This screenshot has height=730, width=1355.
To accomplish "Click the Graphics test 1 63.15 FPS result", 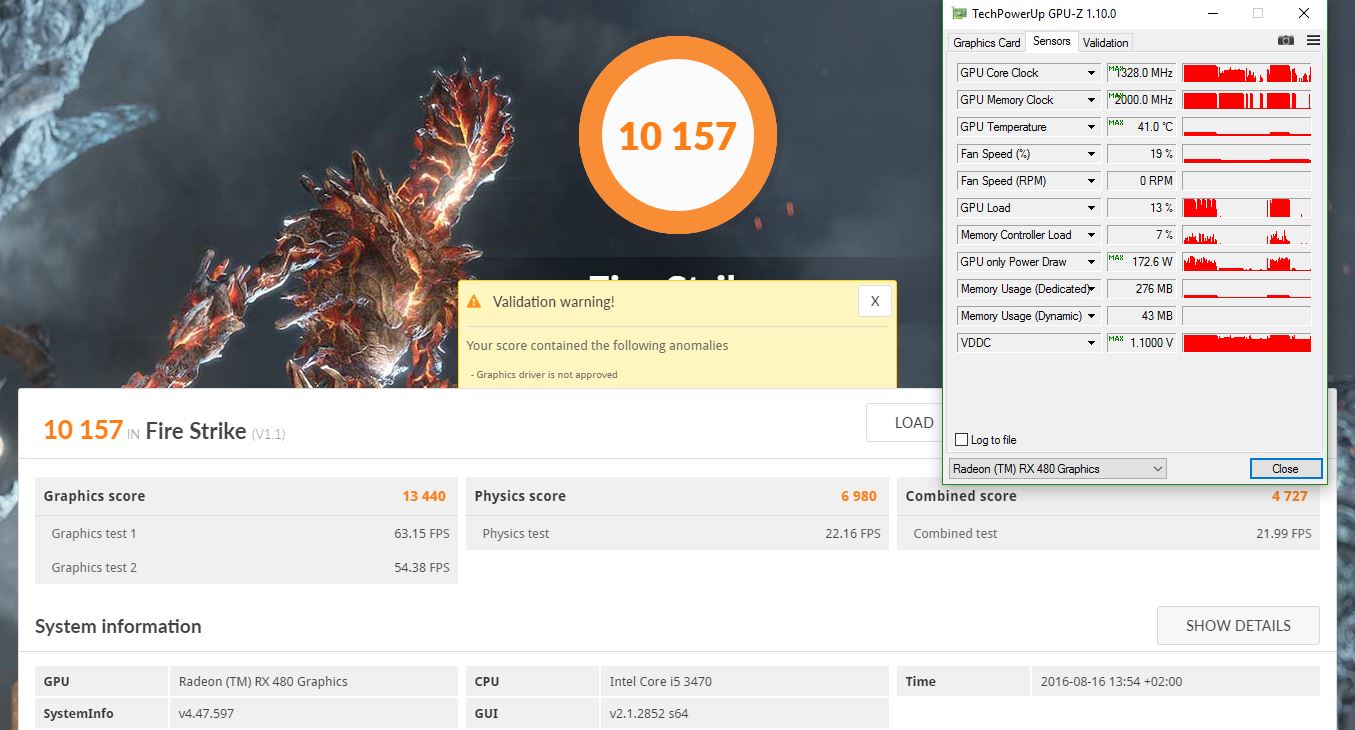I will pyautogui.click(x=422, y=534).
